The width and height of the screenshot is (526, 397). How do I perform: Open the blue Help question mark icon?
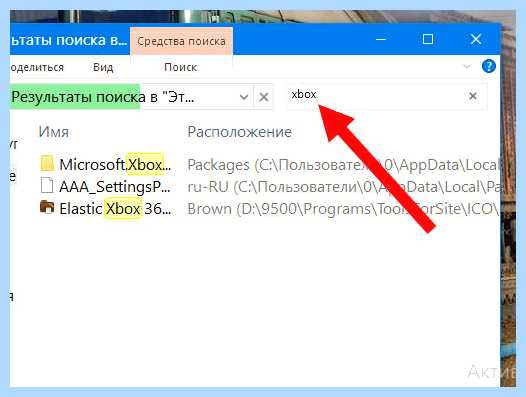488,66
